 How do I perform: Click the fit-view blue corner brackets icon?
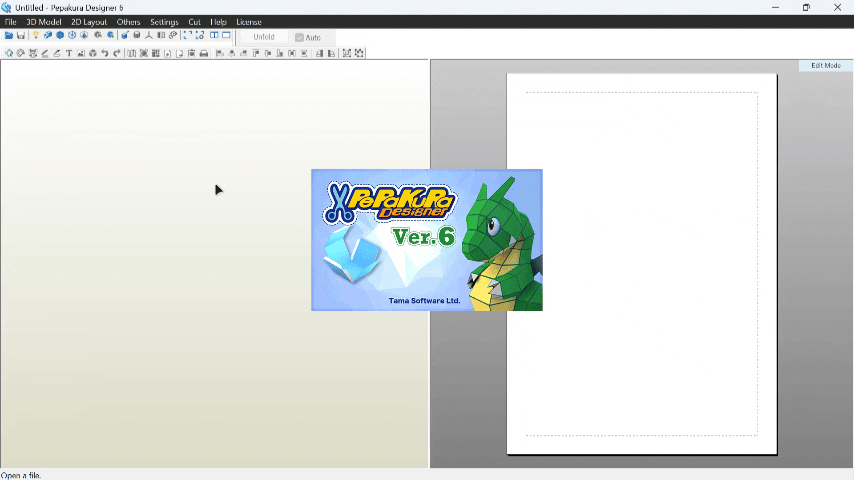[187, 35]
